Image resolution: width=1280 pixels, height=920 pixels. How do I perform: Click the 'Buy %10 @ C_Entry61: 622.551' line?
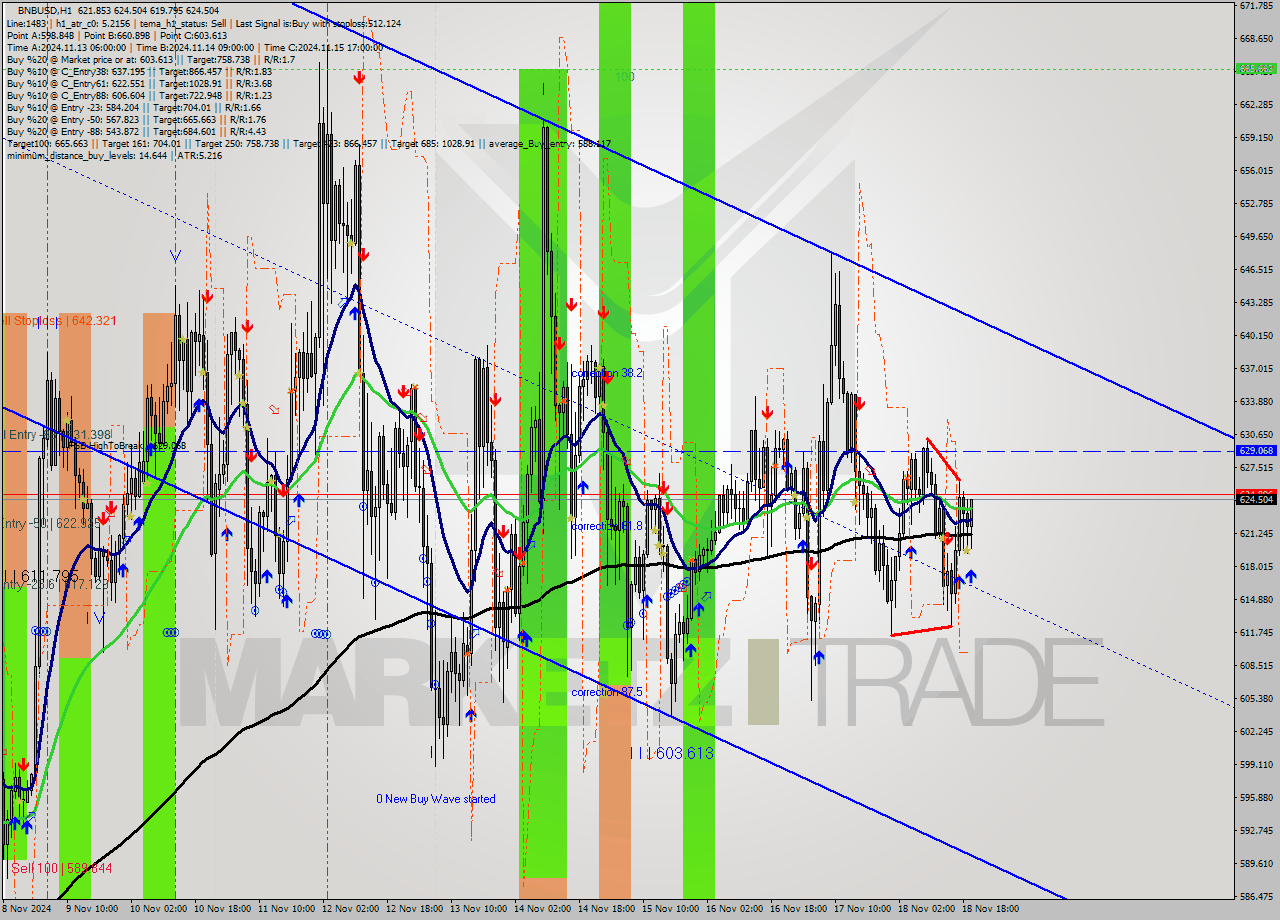[139, 83]
